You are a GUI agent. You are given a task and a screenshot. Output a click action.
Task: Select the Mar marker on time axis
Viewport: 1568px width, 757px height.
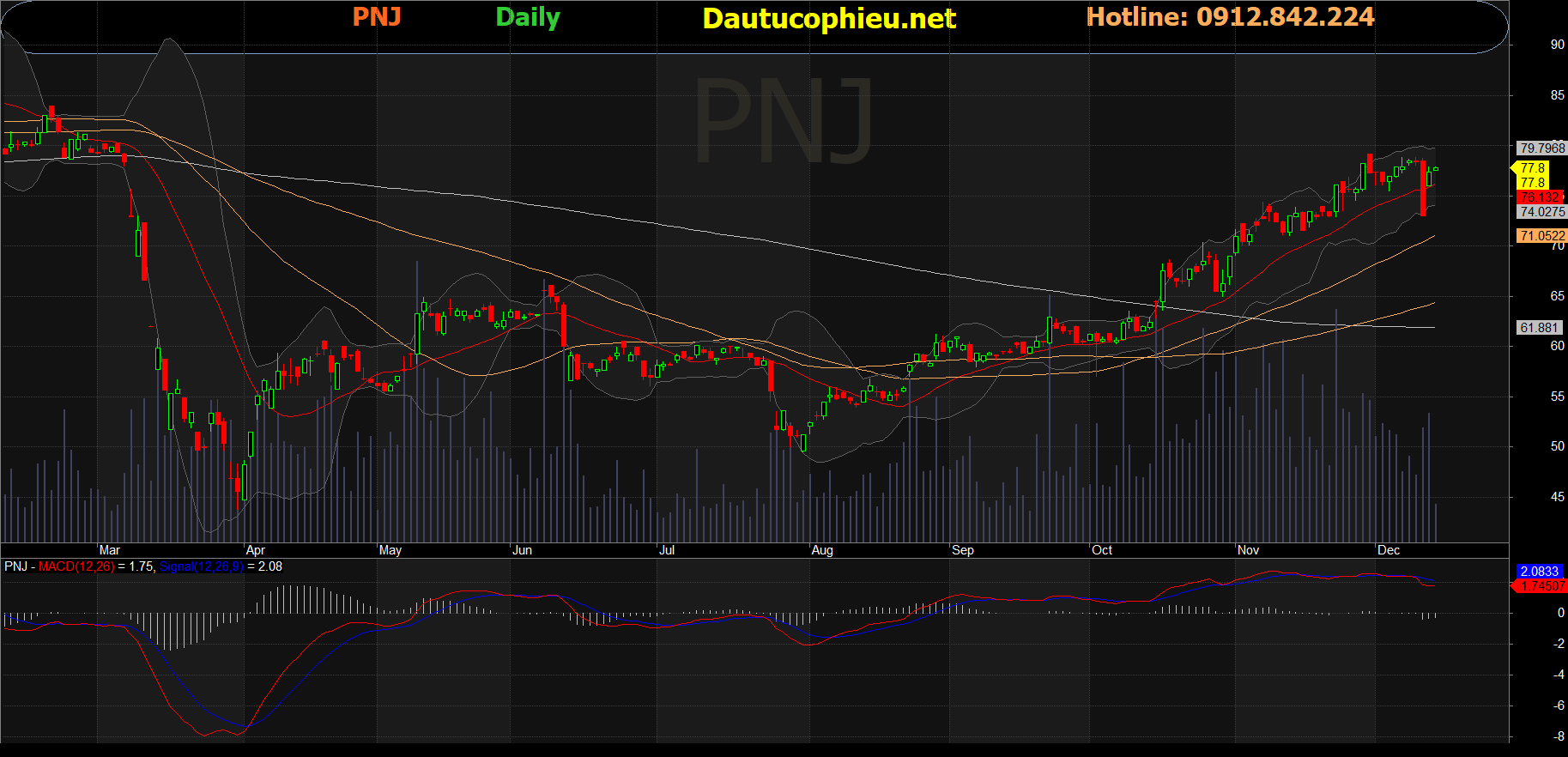tap(109, 550)
